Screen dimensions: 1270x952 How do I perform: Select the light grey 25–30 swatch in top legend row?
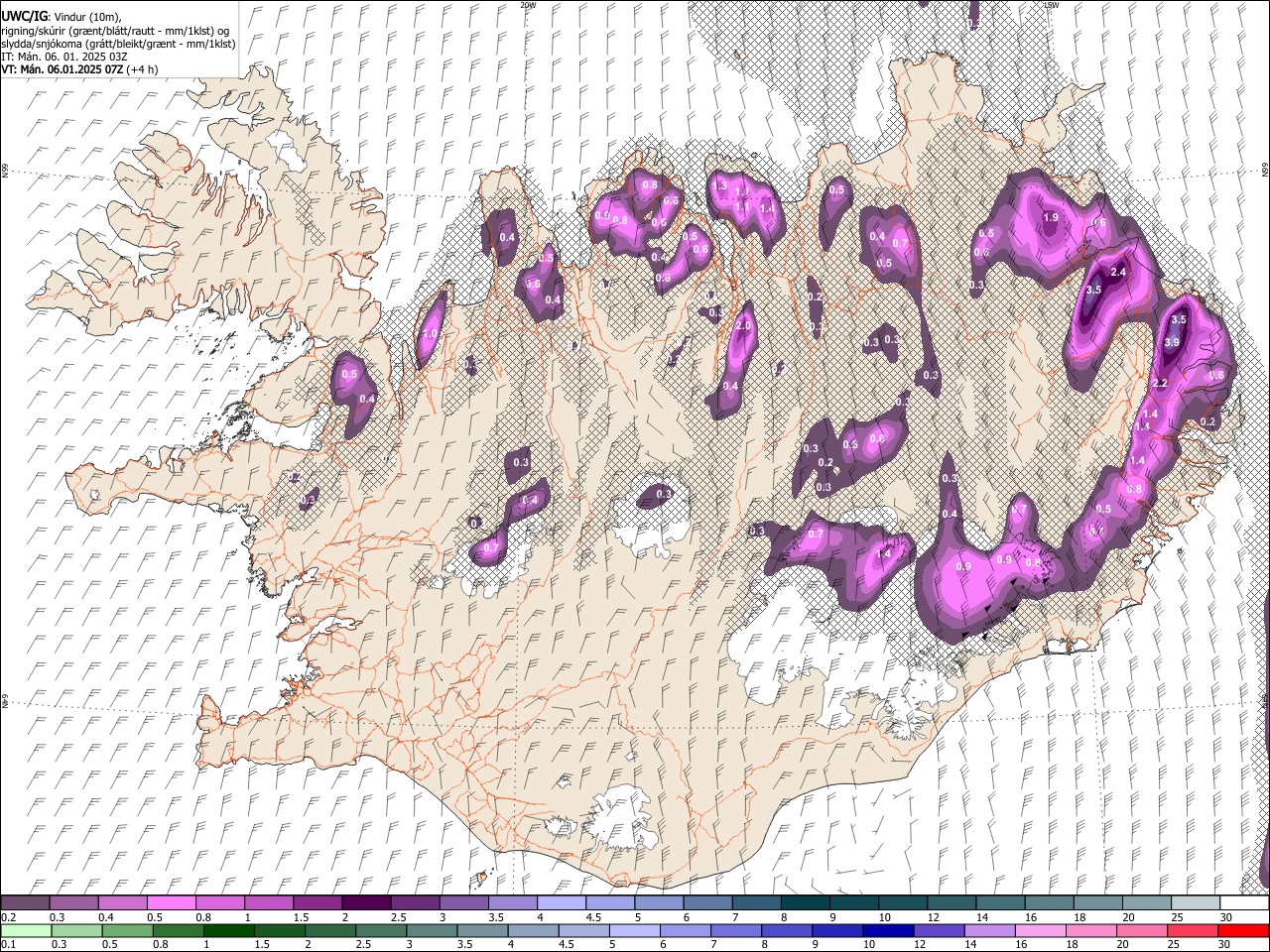pos(1197,902)
